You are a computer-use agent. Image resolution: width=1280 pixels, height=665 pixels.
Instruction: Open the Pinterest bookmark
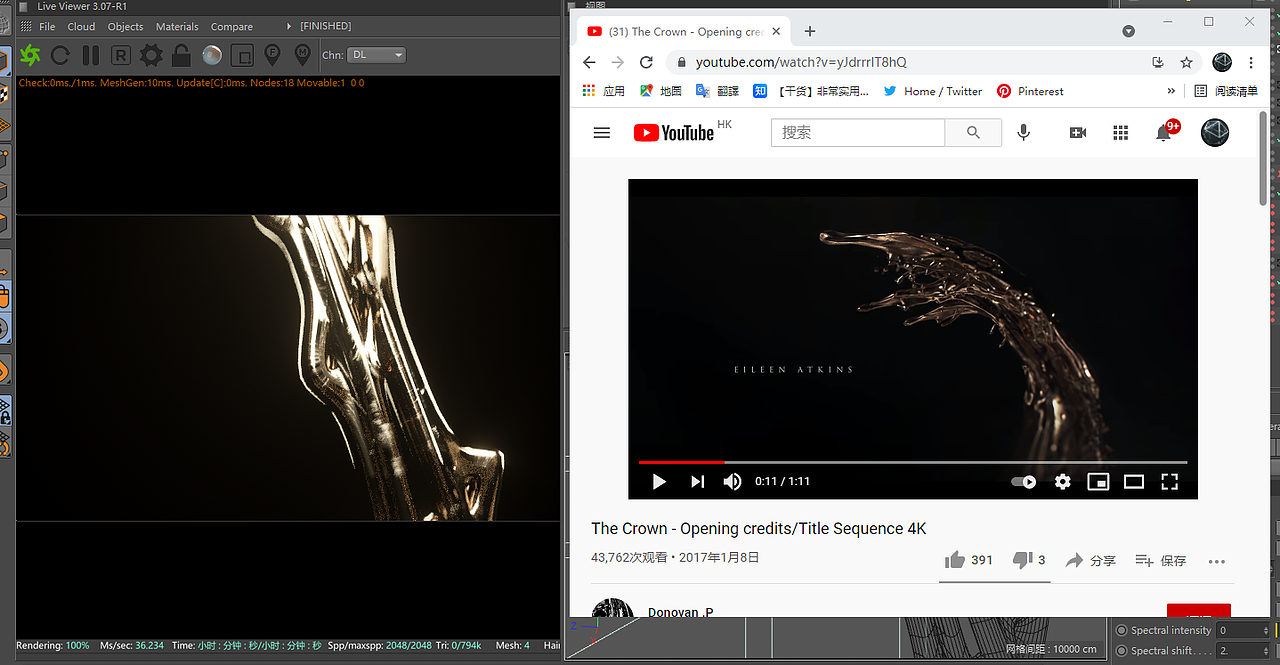coord(1030,91)
